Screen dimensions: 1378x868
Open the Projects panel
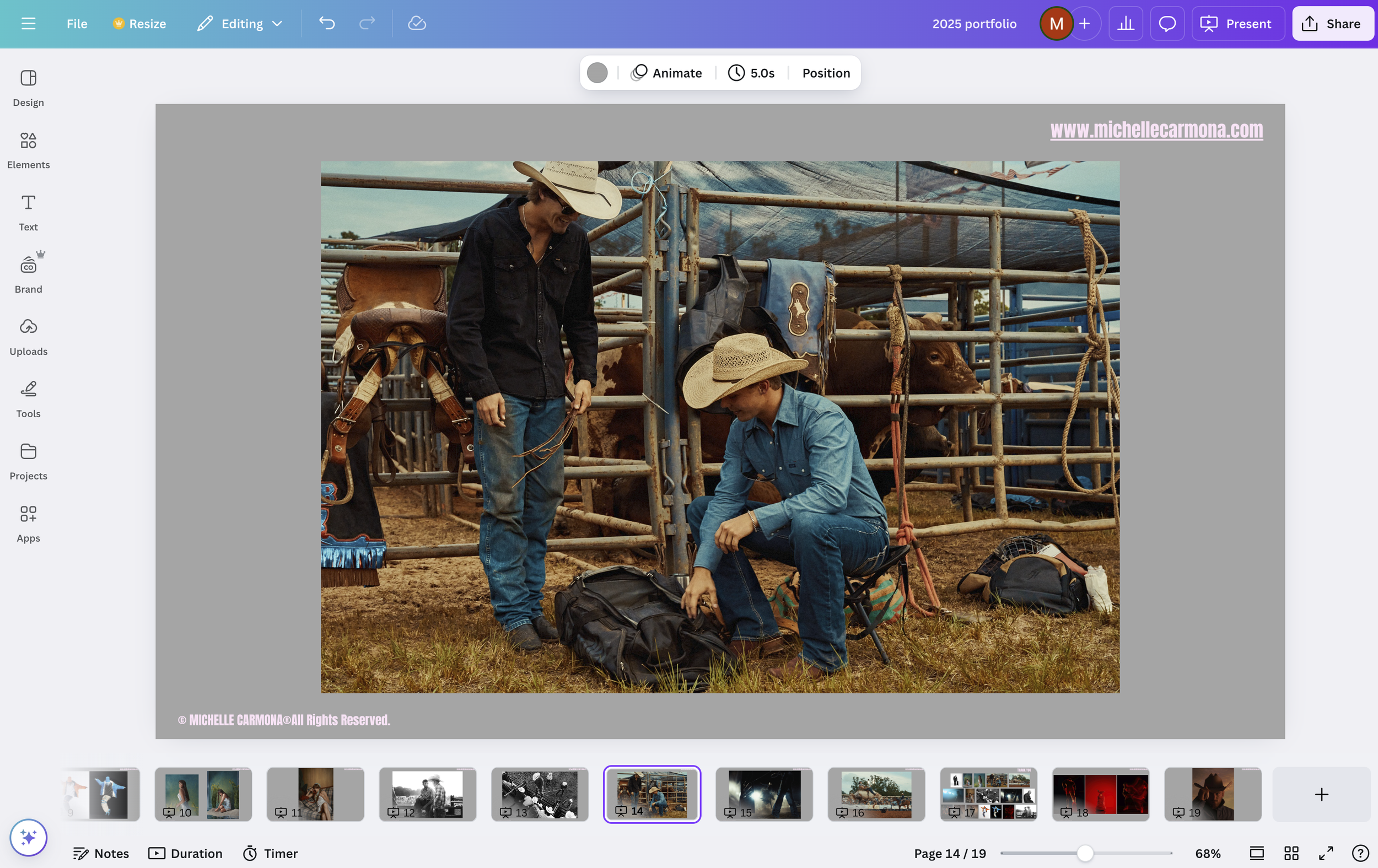click(28, 461)
